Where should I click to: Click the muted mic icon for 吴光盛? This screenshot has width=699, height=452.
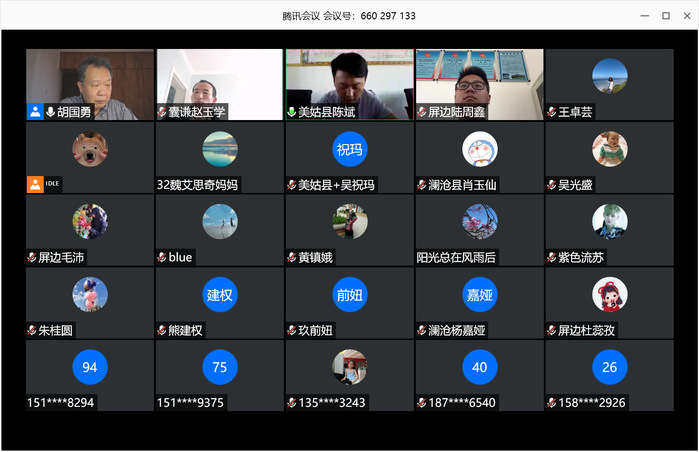[552, 185]
